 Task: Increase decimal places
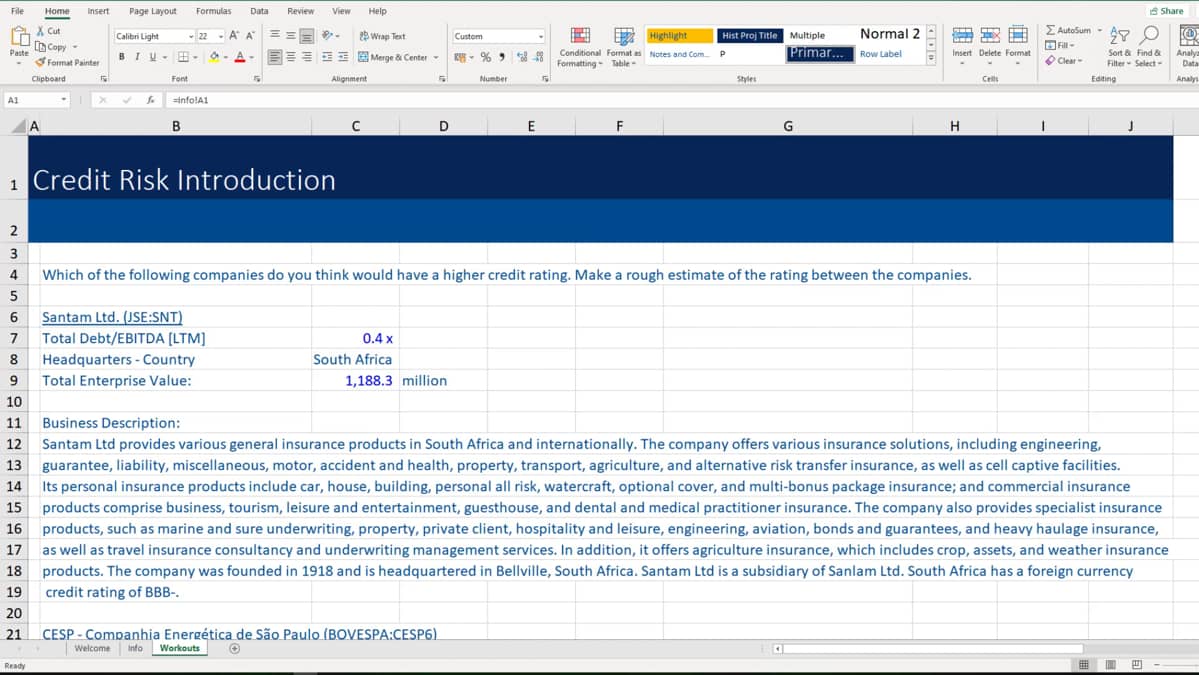click(x=522, y=57)
